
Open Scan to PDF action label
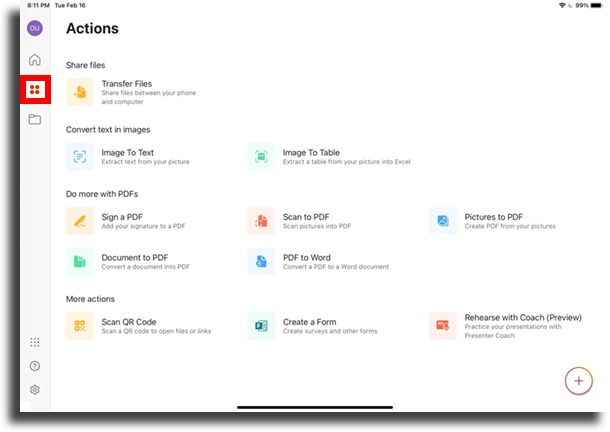tap(306, 217)
